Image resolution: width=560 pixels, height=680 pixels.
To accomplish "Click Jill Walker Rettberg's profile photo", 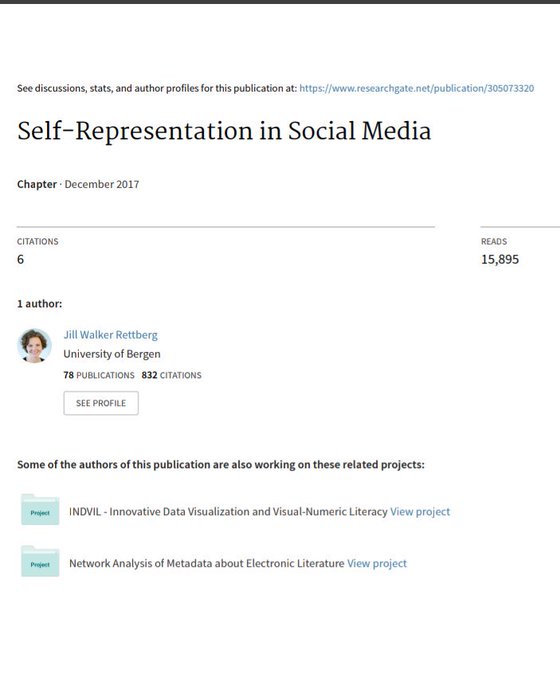I will 34,346.
